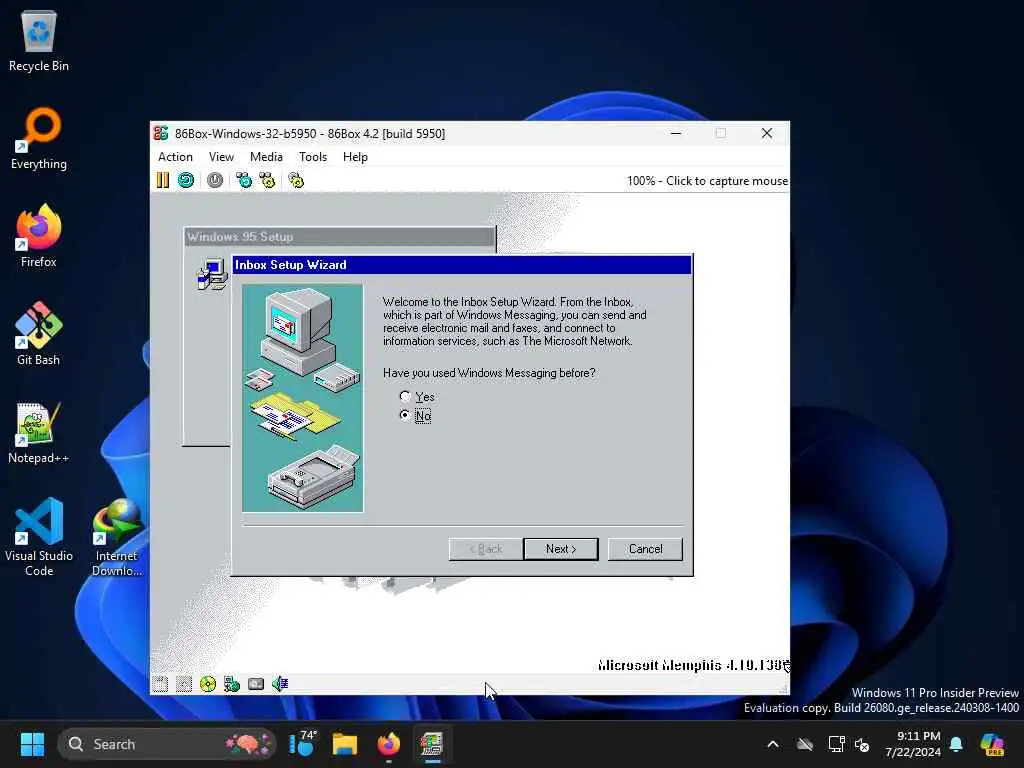Click the muted volume tray icon

coord(862,744)
